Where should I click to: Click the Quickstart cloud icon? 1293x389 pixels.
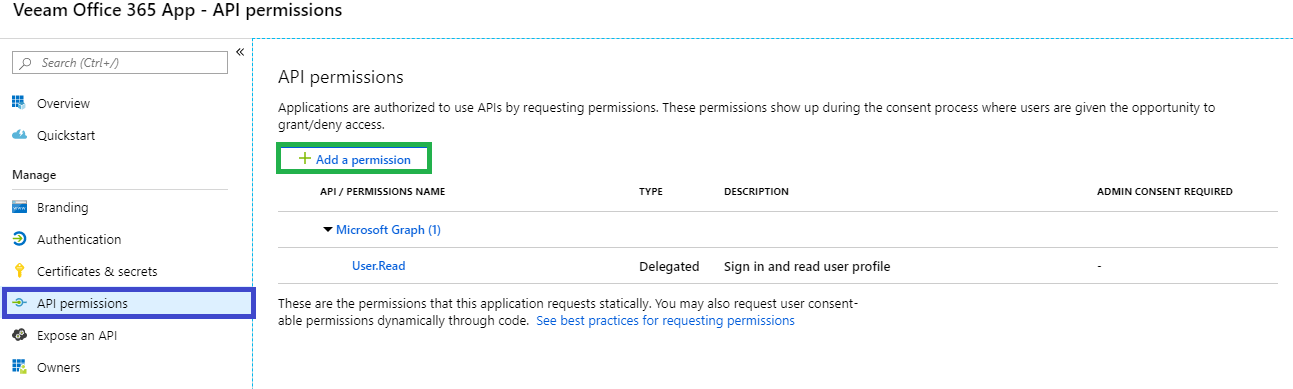[19, 135]
